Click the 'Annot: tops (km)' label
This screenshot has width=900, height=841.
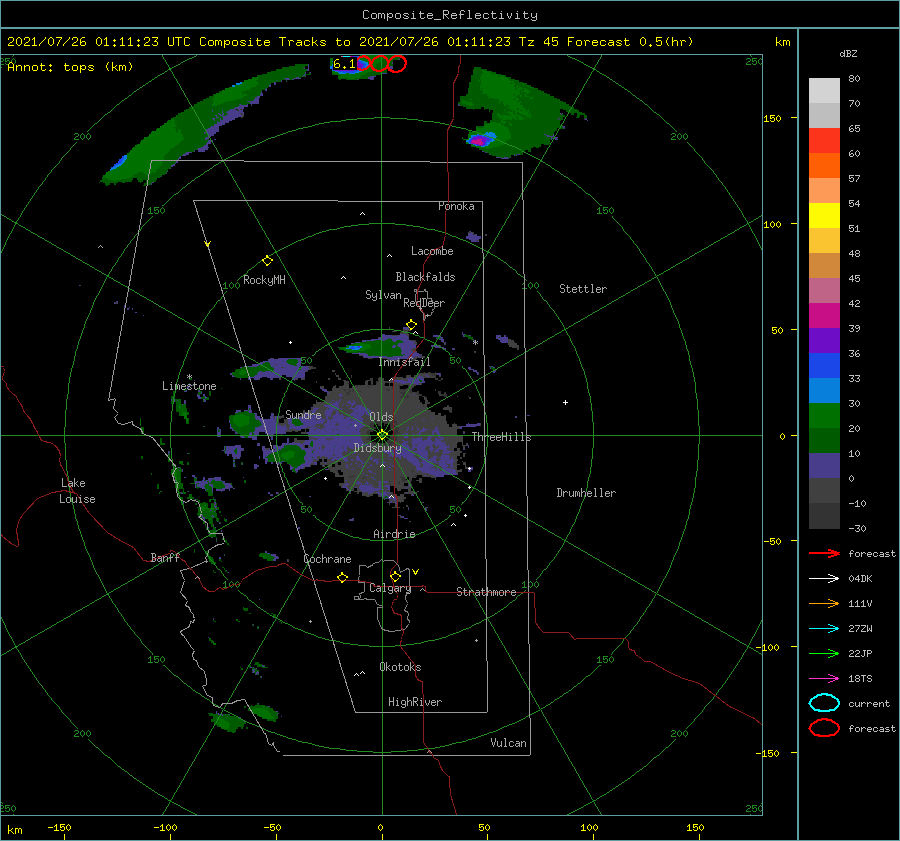point(70,67)
